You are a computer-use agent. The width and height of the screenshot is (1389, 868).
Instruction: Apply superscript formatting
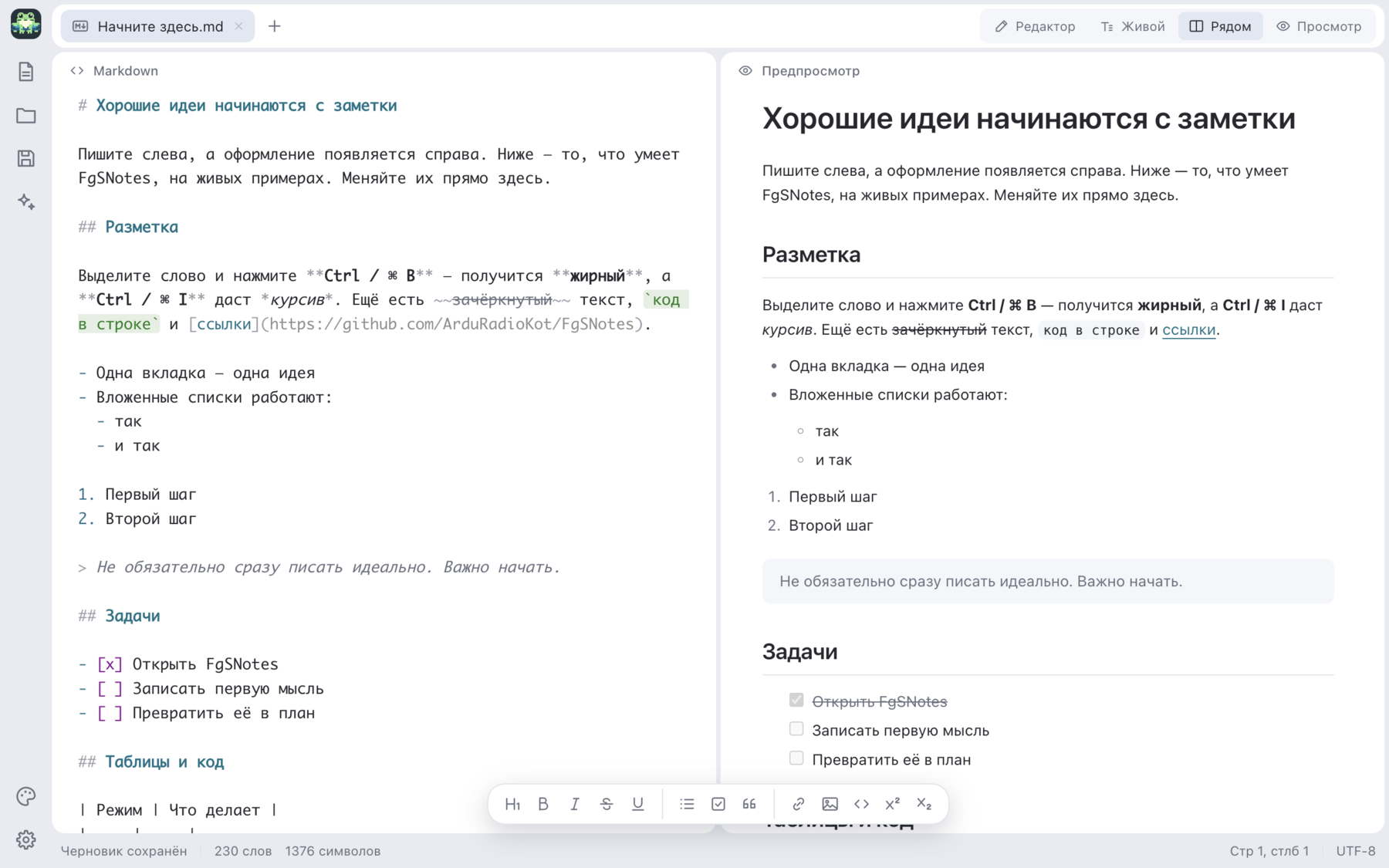point(893,804)
